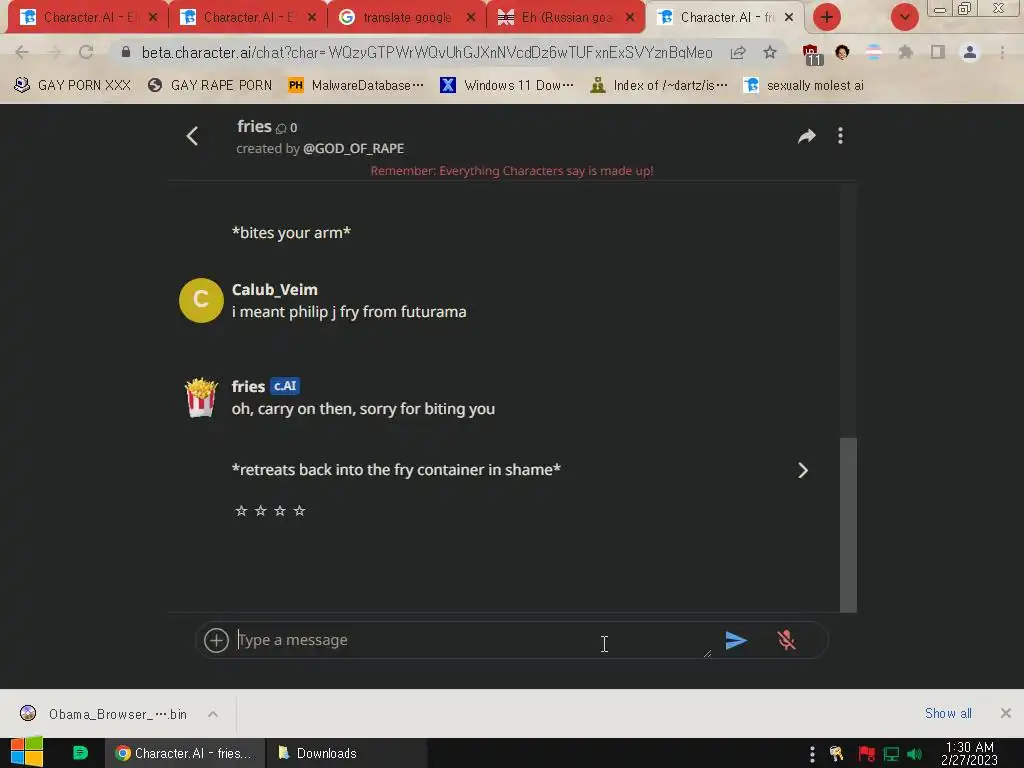Open the Chrome three-dot menu
This screenshot has height=768, width=1024.
click(x=1002, y=52)
